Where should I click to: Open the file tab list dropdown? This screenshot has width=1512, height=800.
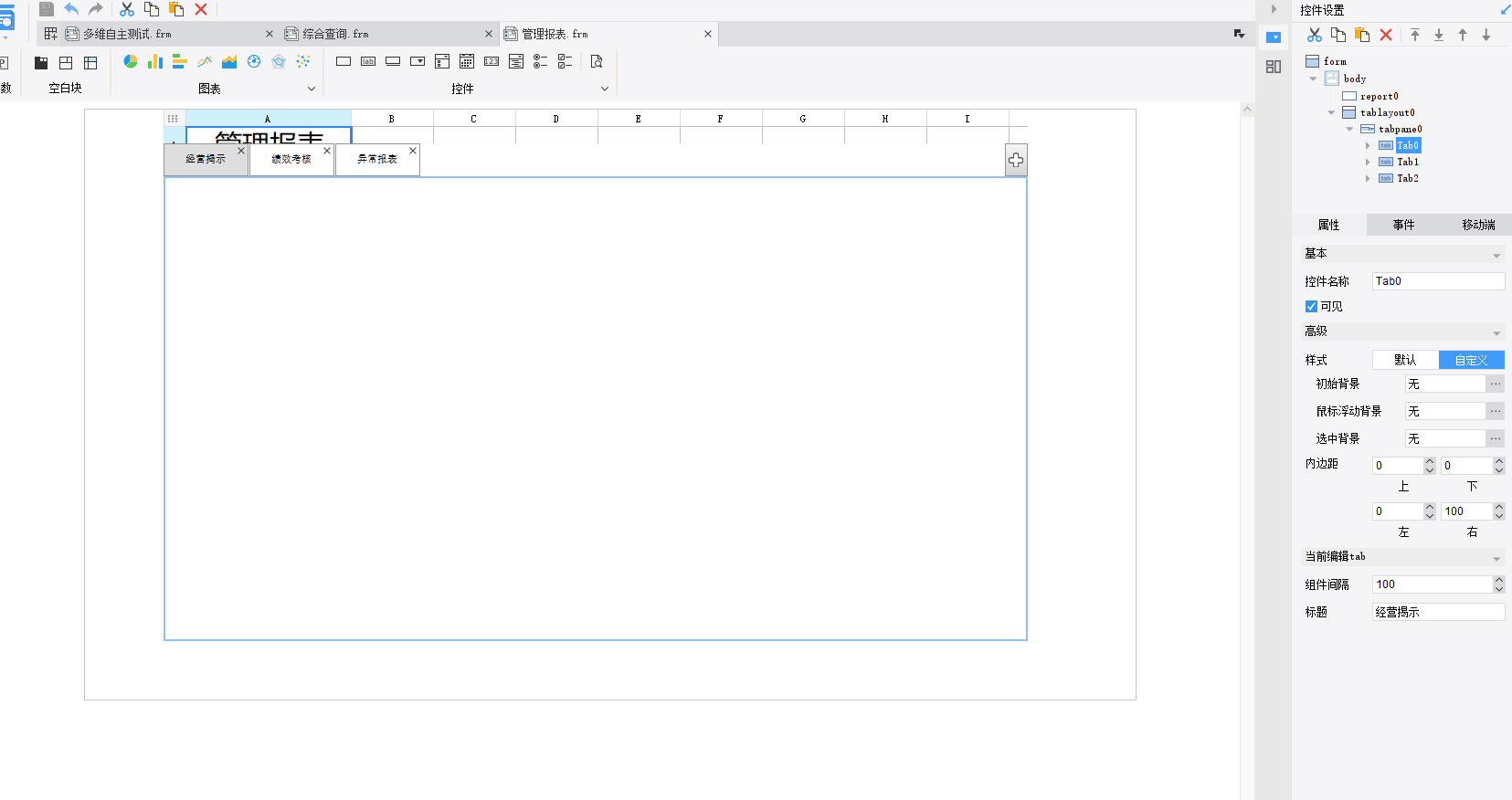(x=1240, y=34)
